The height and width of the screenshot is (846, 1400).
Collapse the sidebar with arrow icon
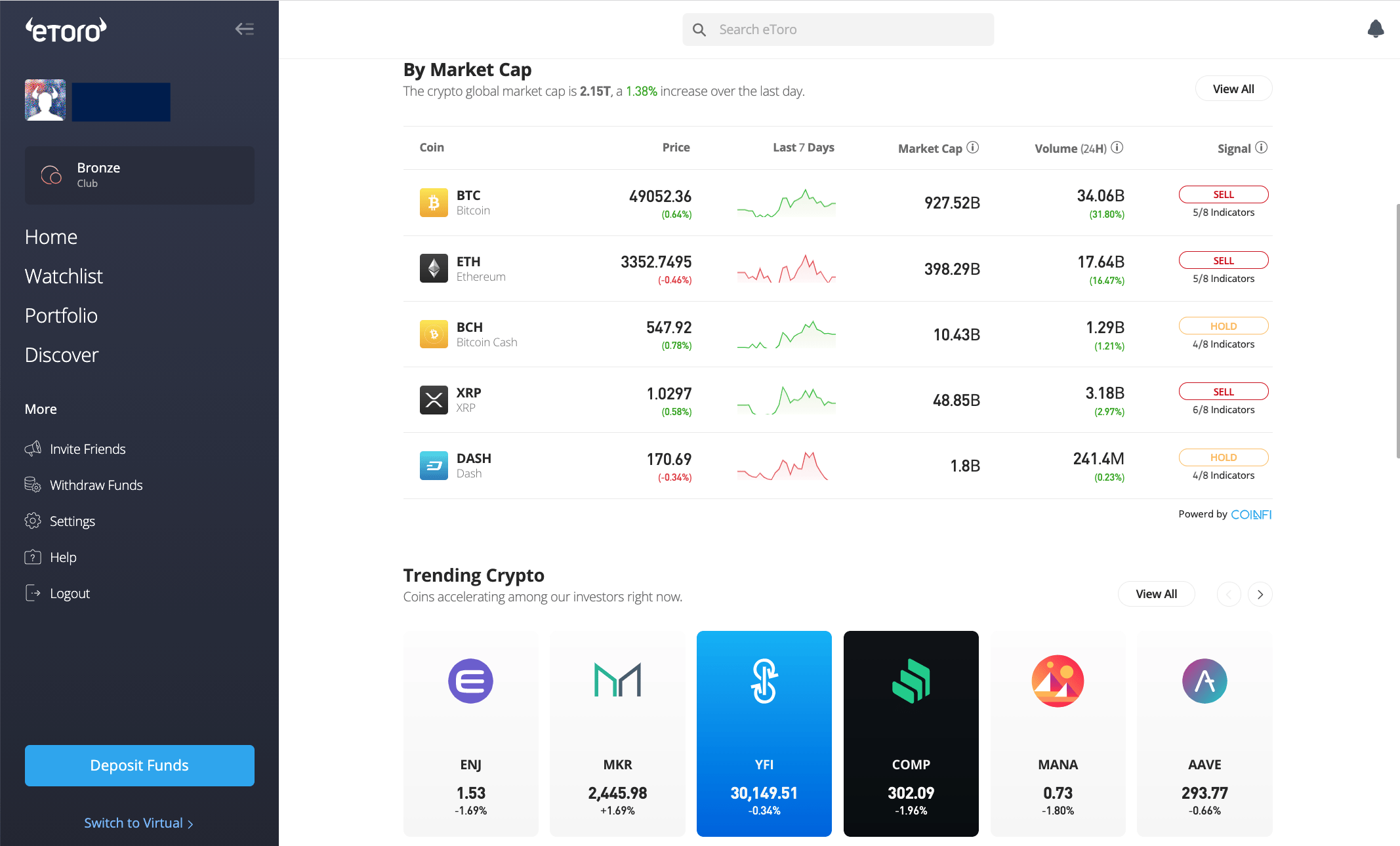click(x=244, y=29)
